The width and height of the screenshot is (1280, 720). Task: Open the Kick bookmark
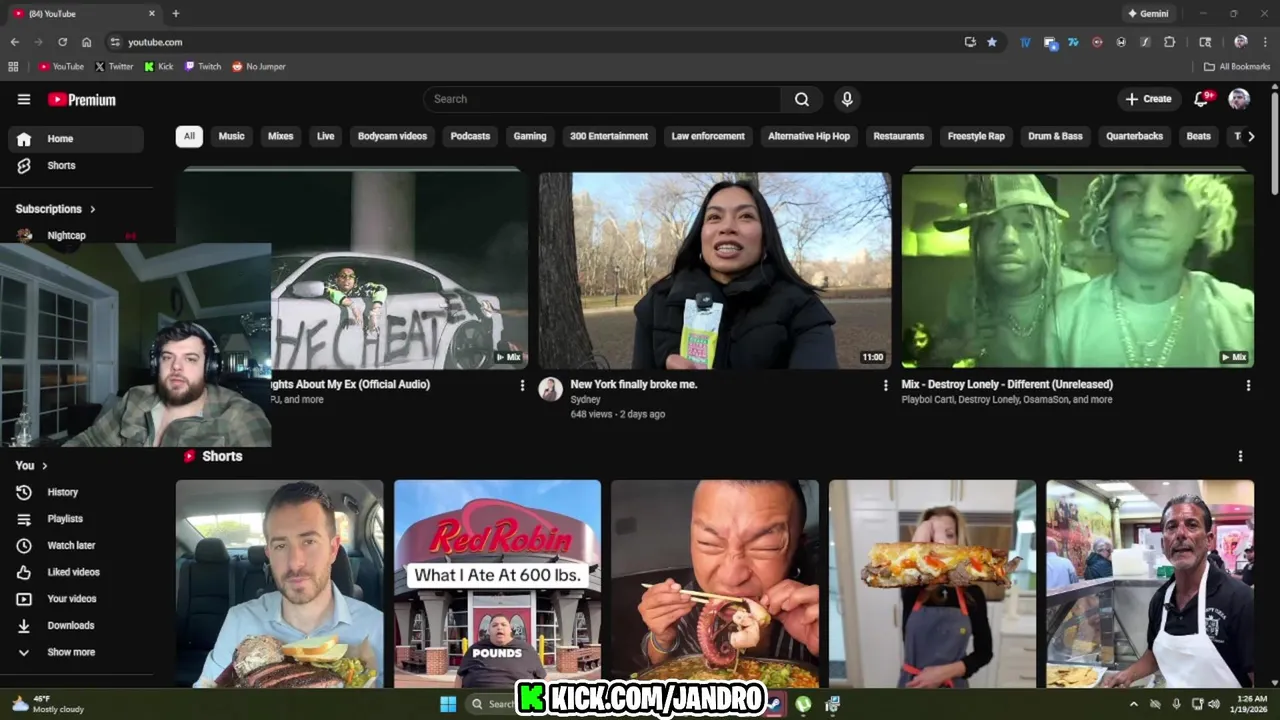pos(158,67)
